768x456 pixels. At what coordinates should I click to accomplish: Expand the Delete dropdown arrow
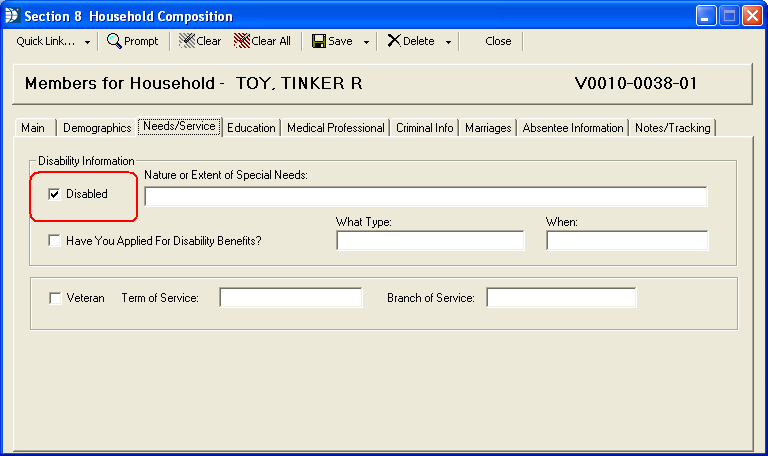coord(448,42)
